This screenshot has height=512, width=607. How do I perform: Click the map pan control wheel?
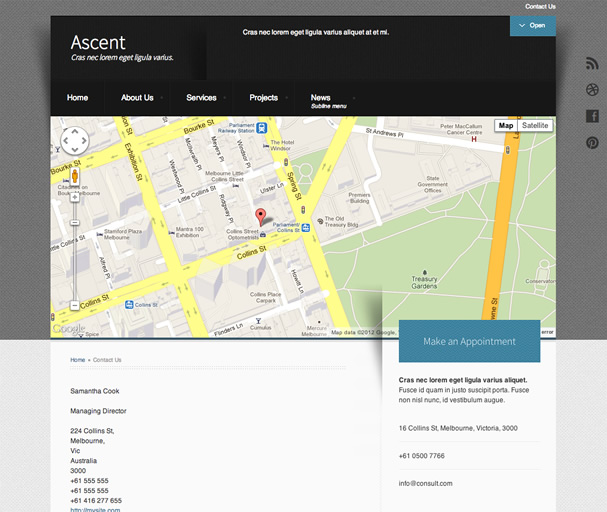(x=75, y=140)
